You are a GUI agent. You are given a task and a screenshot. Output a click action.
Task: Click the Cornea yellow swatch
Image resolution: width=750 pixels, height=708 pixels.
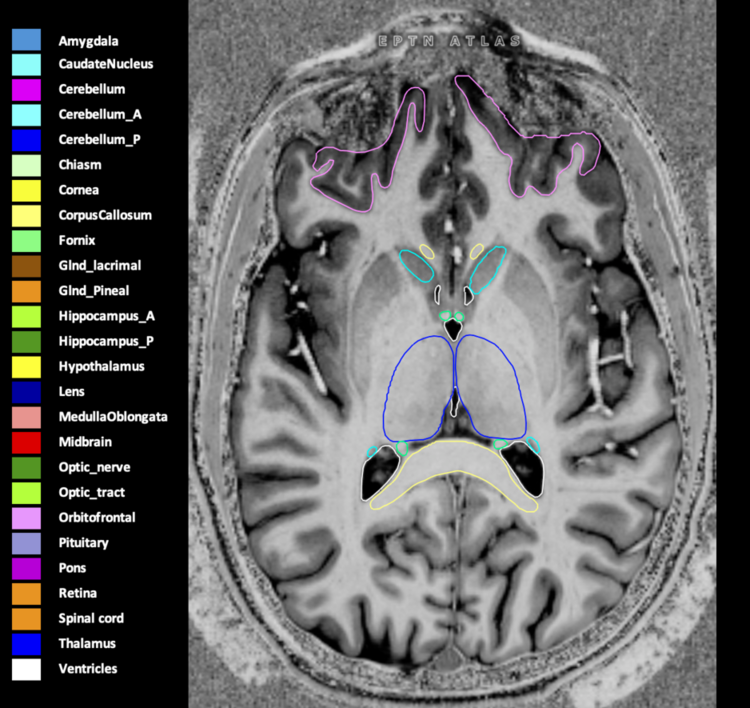pos(26,191)
